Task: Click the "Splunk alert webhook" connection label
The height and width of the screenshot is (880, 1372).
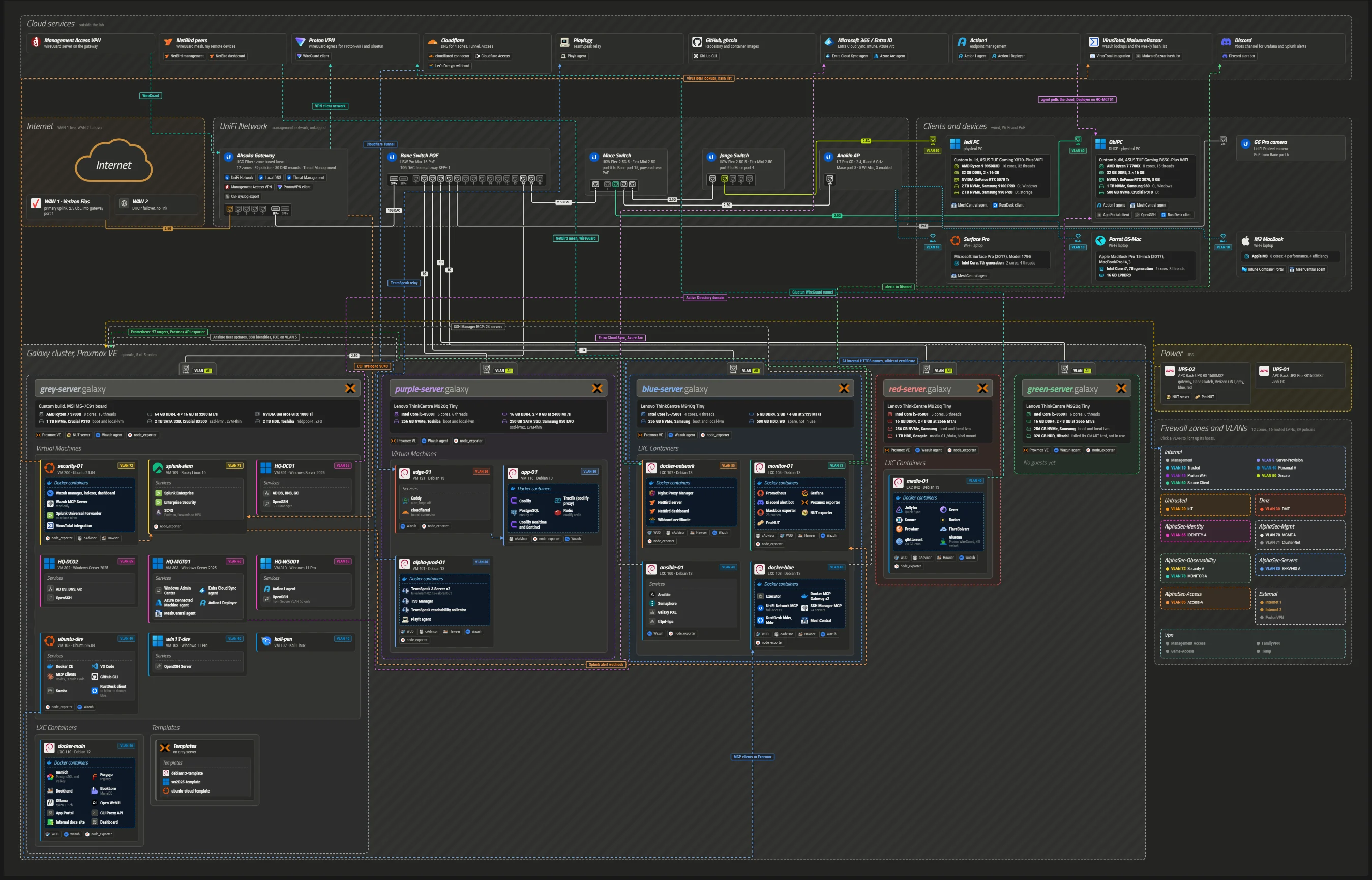Action: 606,664
